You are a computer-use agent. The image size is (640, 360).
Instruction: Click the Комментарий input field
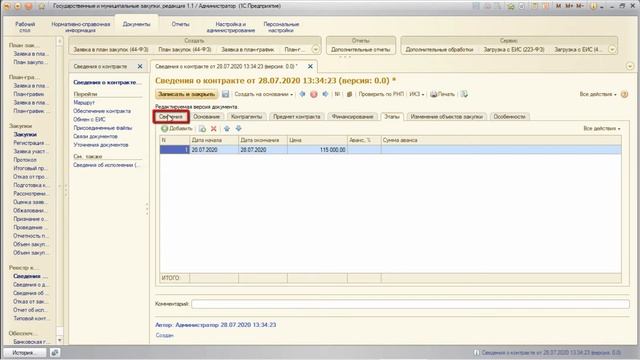(410, 304)
